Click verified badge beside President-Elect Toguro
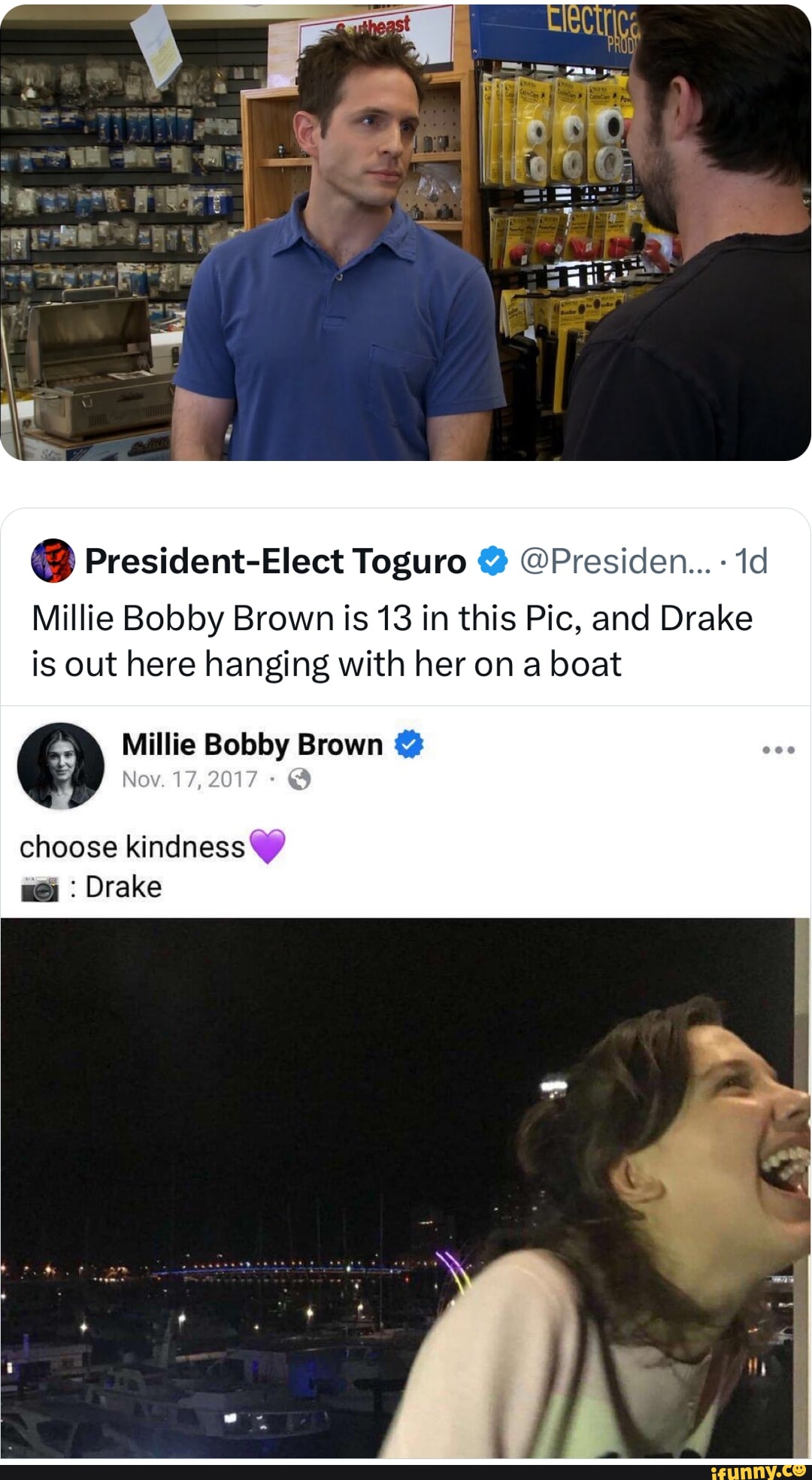 [x=492, y=561]
